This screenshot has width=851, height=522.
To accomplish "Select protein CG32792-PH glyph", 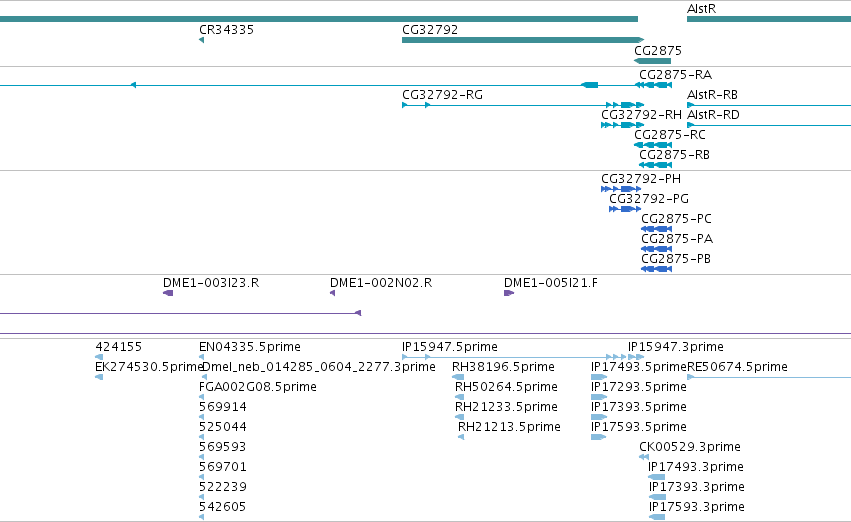I will (x=621, y=189).
